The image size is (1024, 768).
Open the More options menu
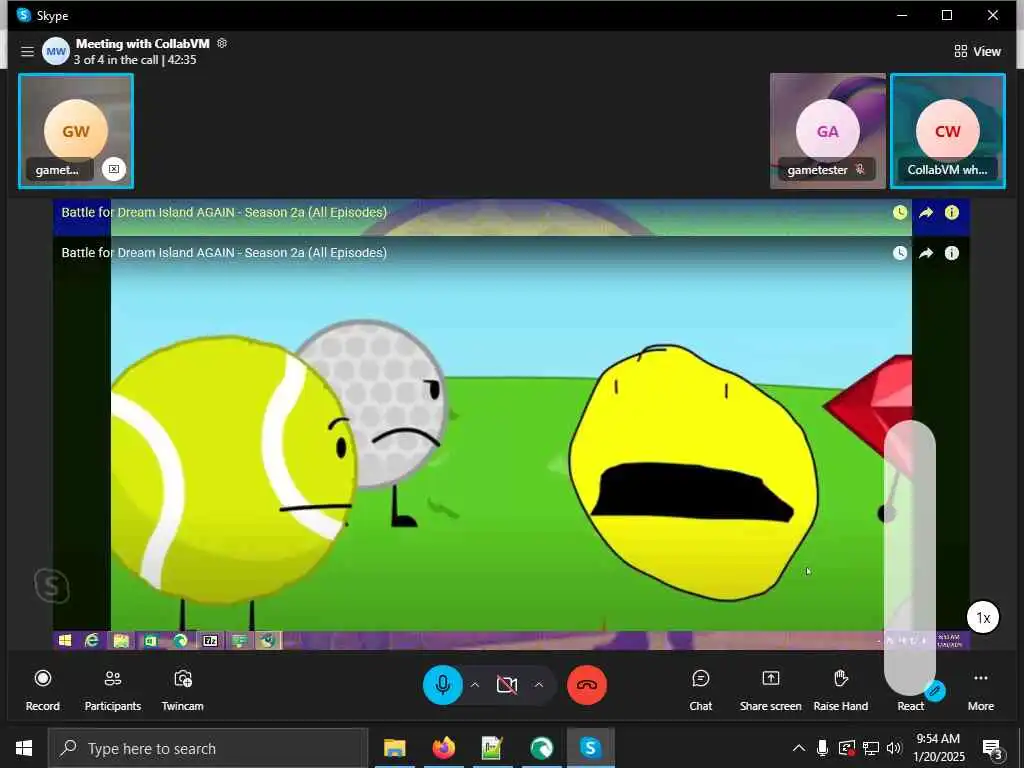[x=980, y=689]
